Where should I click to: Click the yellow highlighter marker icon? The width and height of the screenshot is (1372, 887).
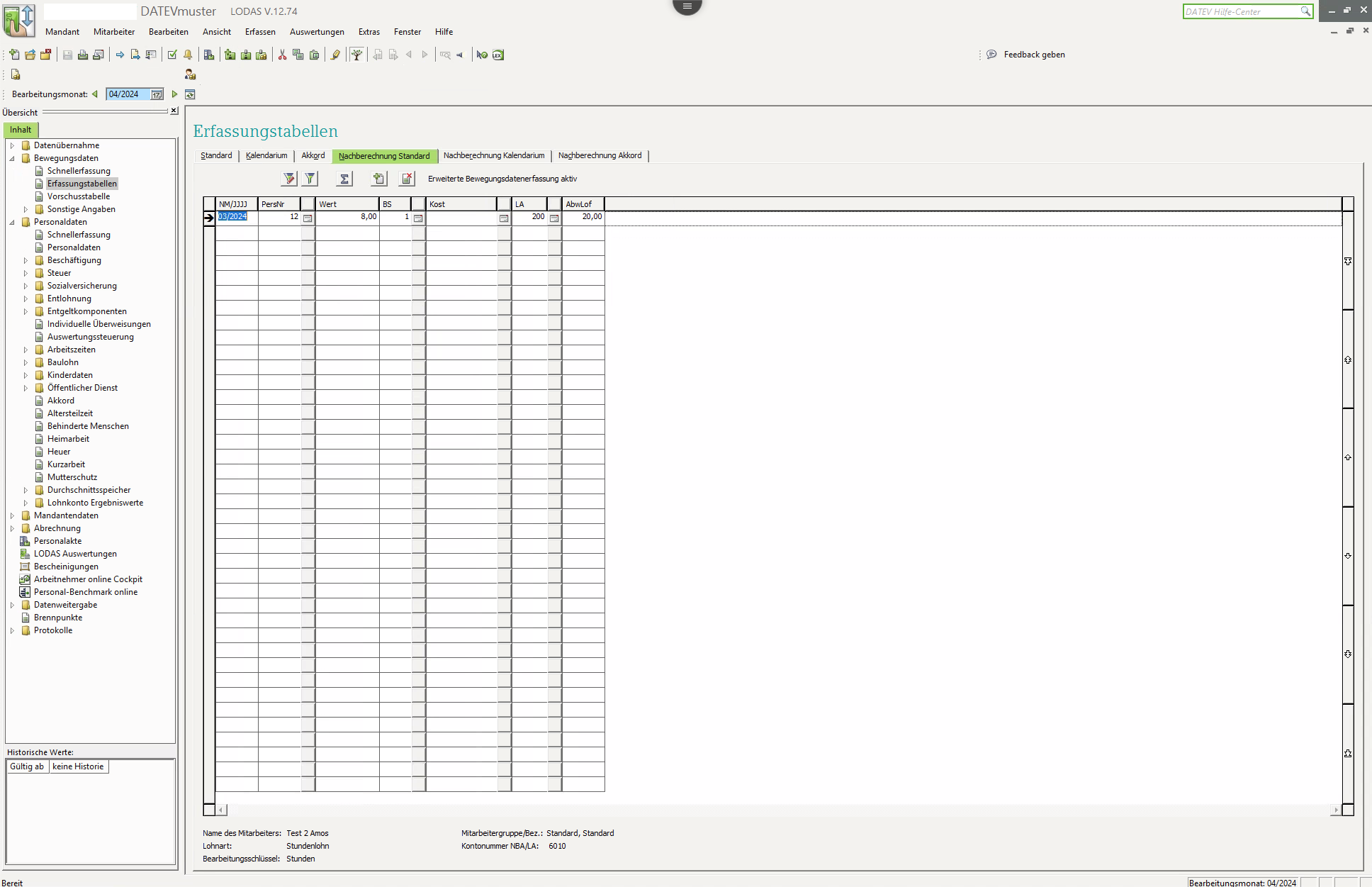click(336, 55)
